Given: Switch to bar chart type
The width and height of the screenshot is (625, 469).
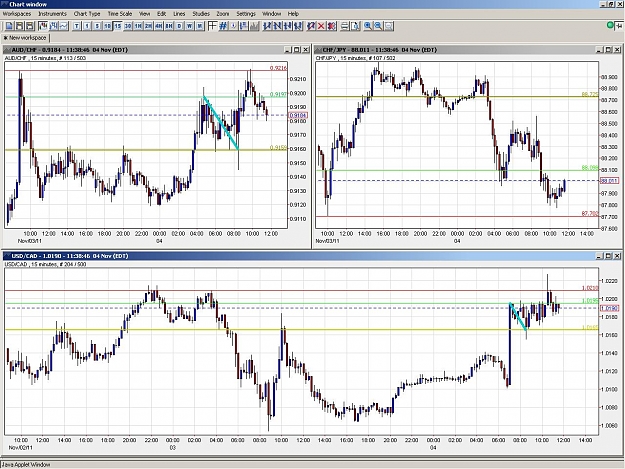Looking at the screenshot, I should point(53,26).
